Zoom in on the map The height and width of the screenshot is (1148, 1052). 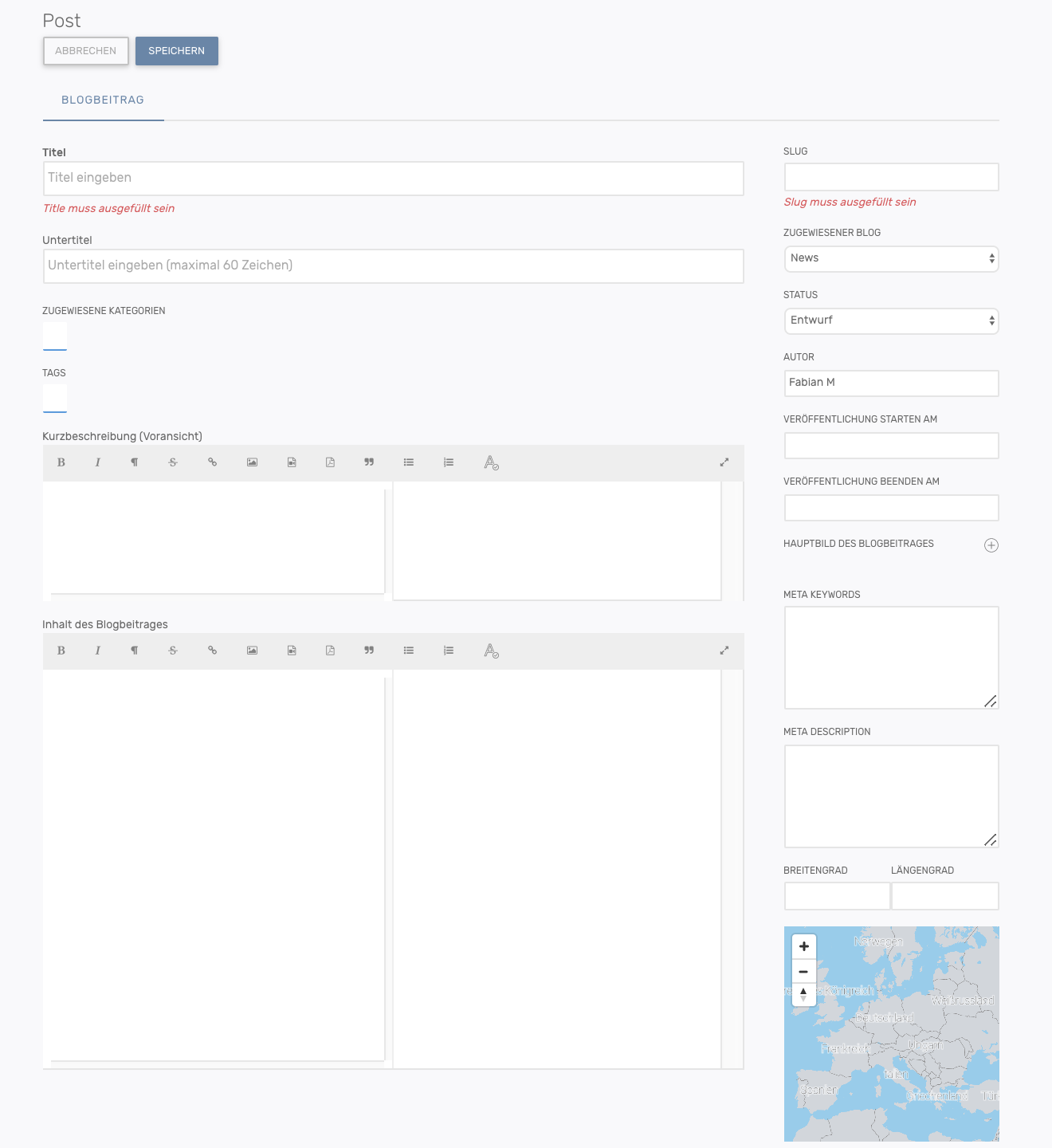pos(803,946)
